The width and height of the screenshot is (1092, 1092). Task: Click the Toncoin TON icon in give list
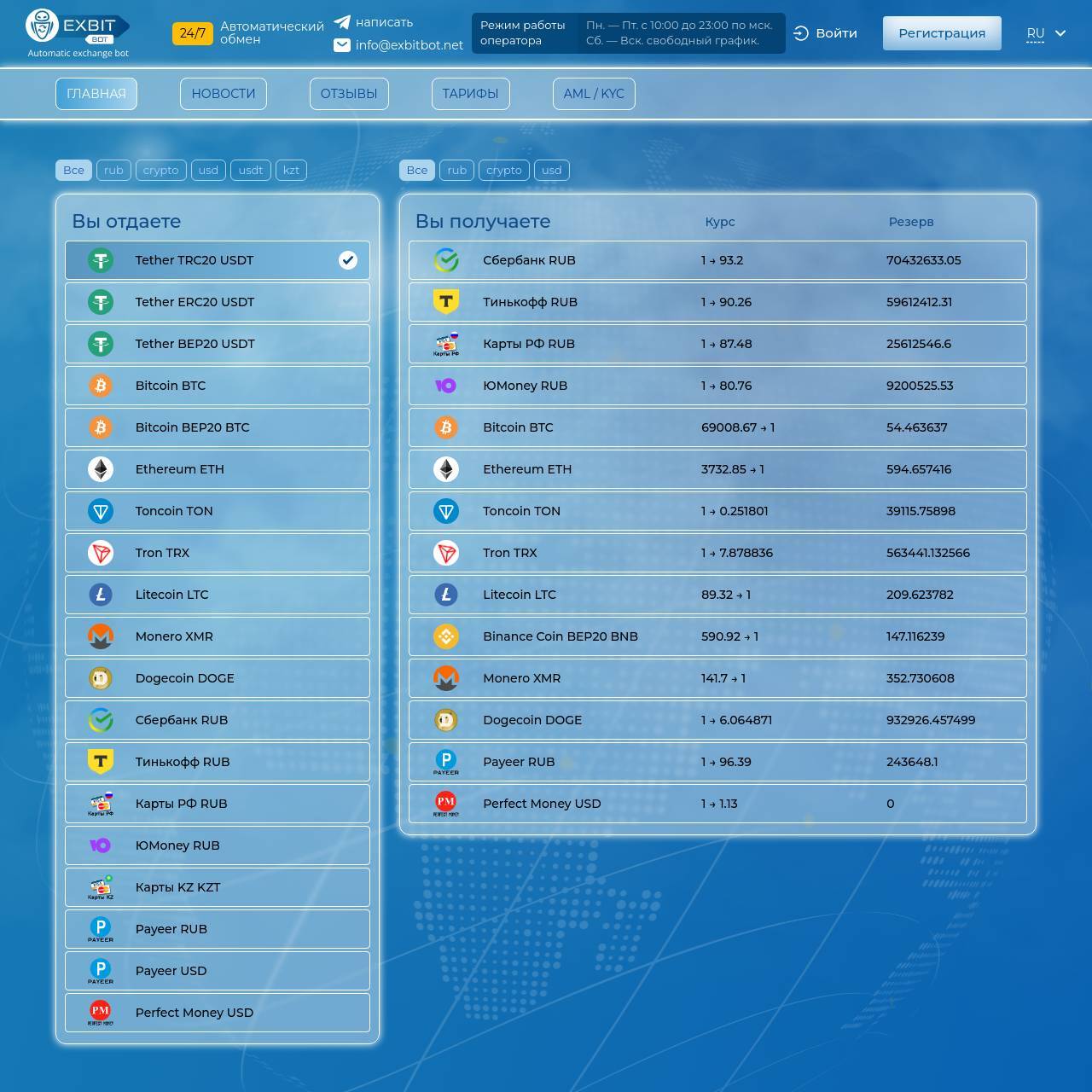point(101,511)
